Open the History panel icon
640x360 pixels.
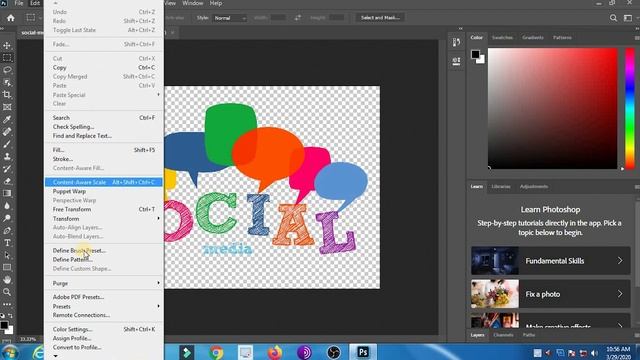point(456,42)
